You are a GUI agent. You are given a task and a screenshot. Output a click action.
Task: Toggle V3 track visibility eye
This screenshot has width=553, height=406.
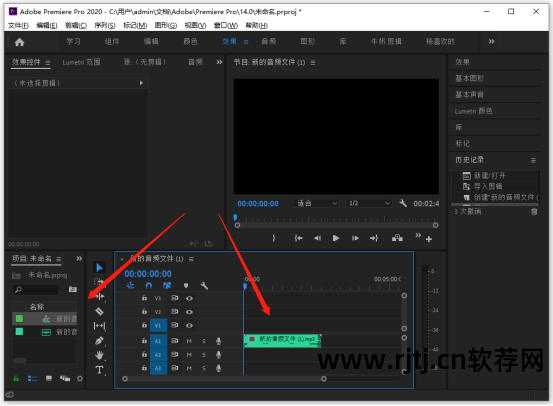(189, 298)
